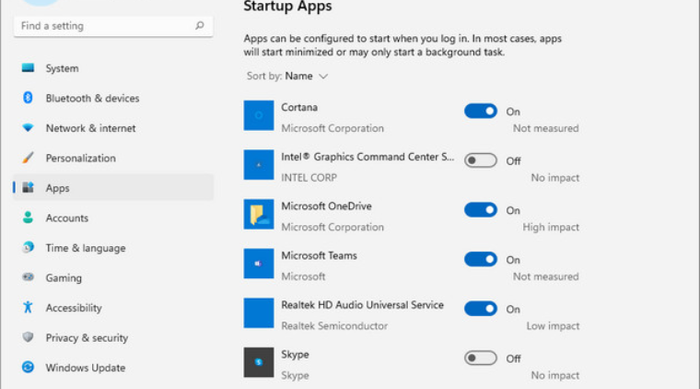700x389 pixels.
Task: Click the Network & internet wifi icon
Action: pyautogui.click(x=28, y=128)
